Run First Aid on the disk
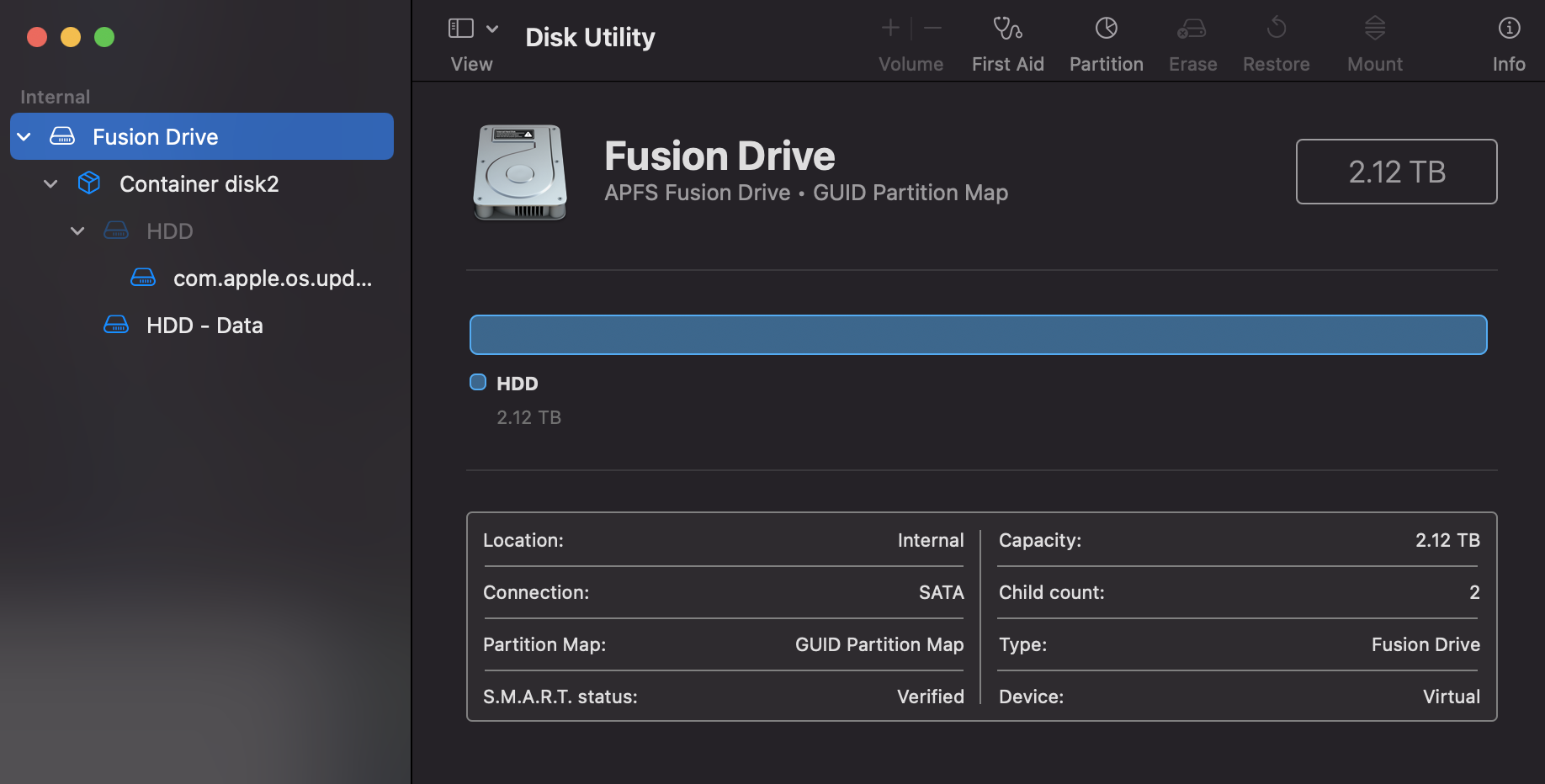The width and height of the screenshot is (1545, 784). tap(1007, 29)
